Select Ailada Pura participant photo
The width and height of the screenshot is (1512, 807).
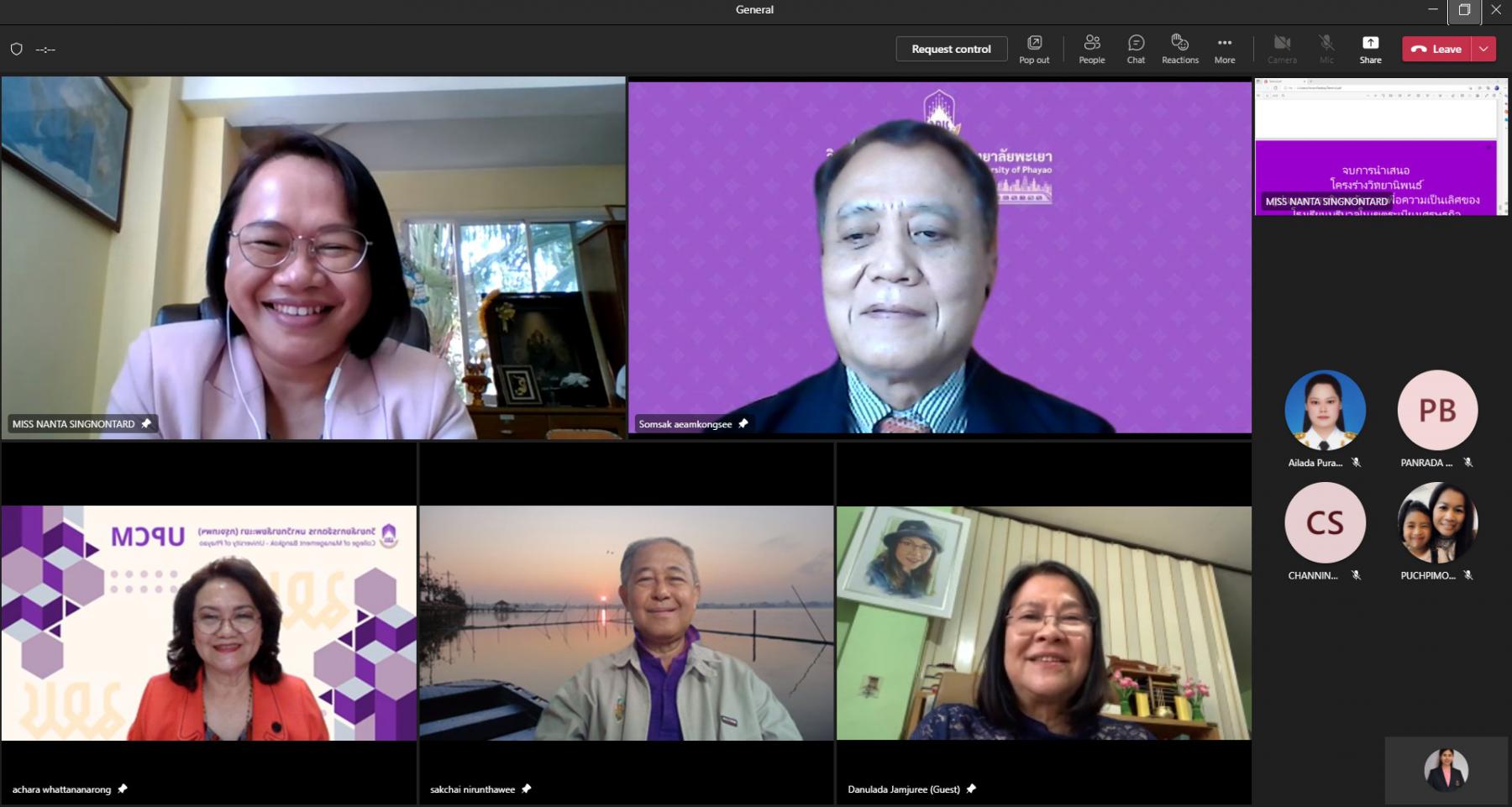coord(1325,411)
